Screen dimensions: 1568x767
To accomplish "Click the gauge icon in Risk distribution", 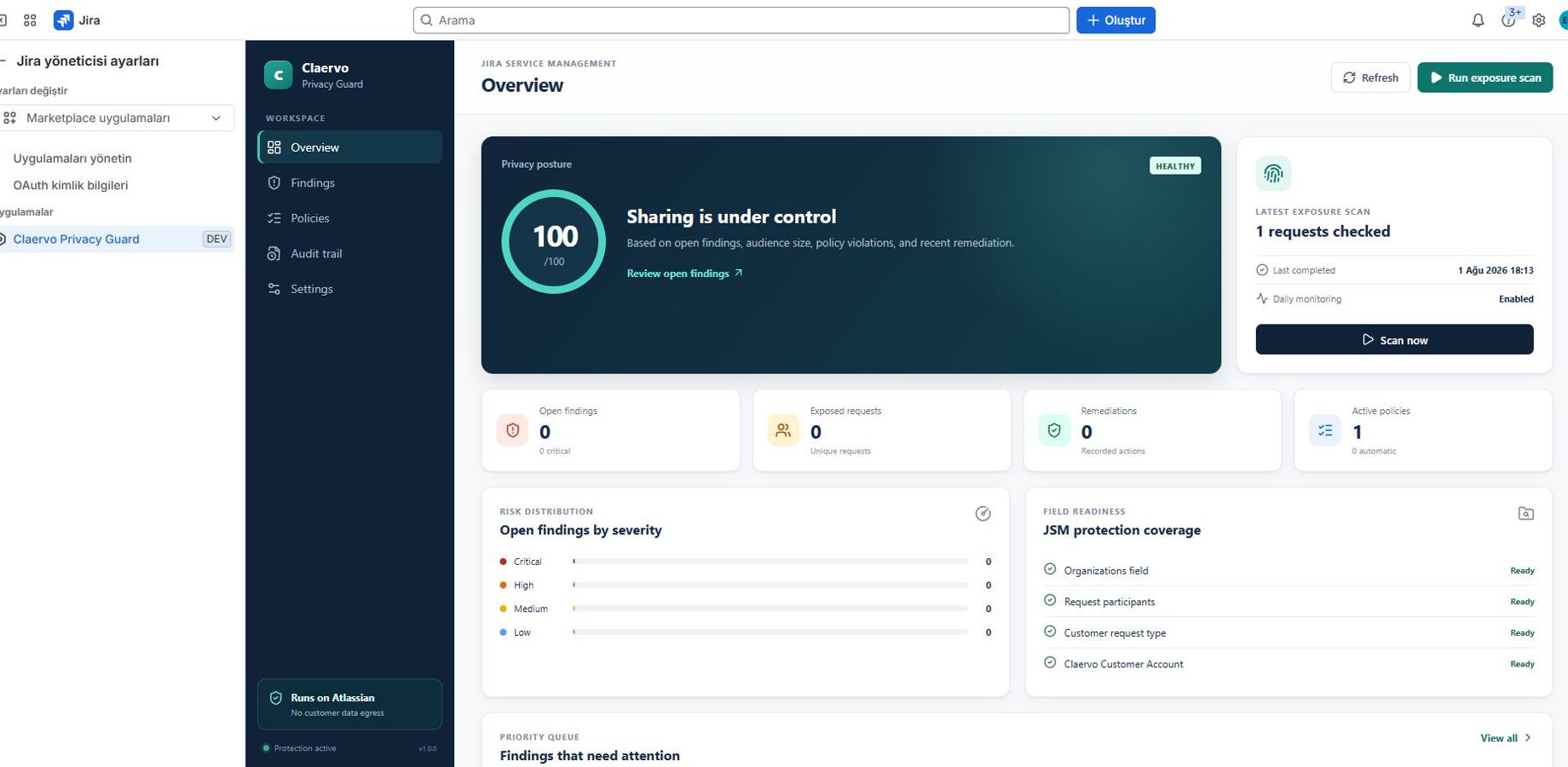I will point(983,513).
